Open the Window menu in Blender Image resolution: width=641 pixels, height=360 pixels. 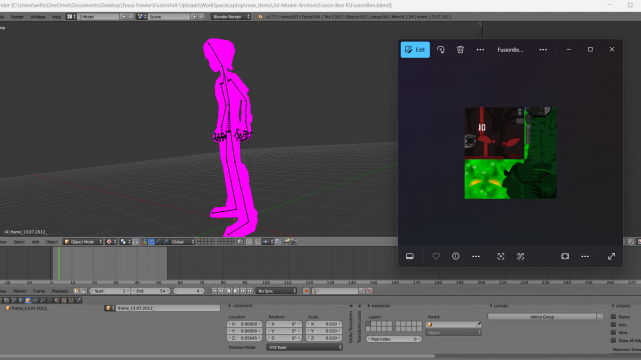coord(38,17)
